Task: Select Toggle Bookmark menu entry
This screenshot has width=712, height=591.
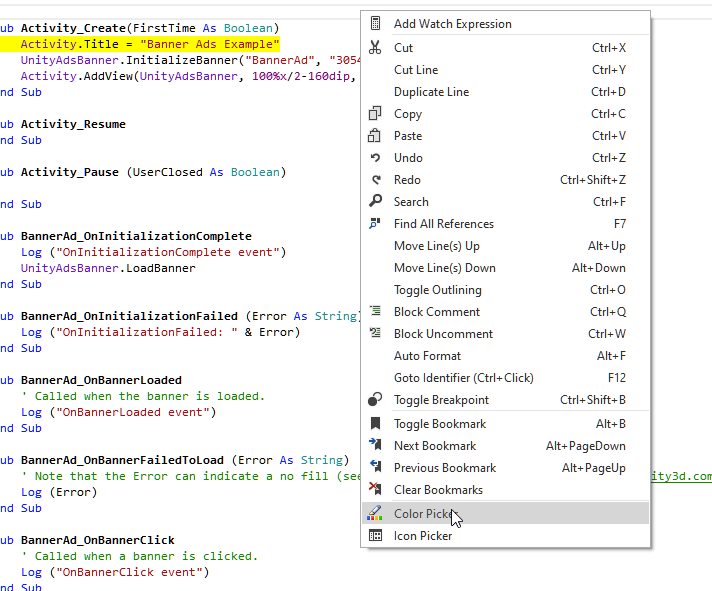Action: pos(505,424)
